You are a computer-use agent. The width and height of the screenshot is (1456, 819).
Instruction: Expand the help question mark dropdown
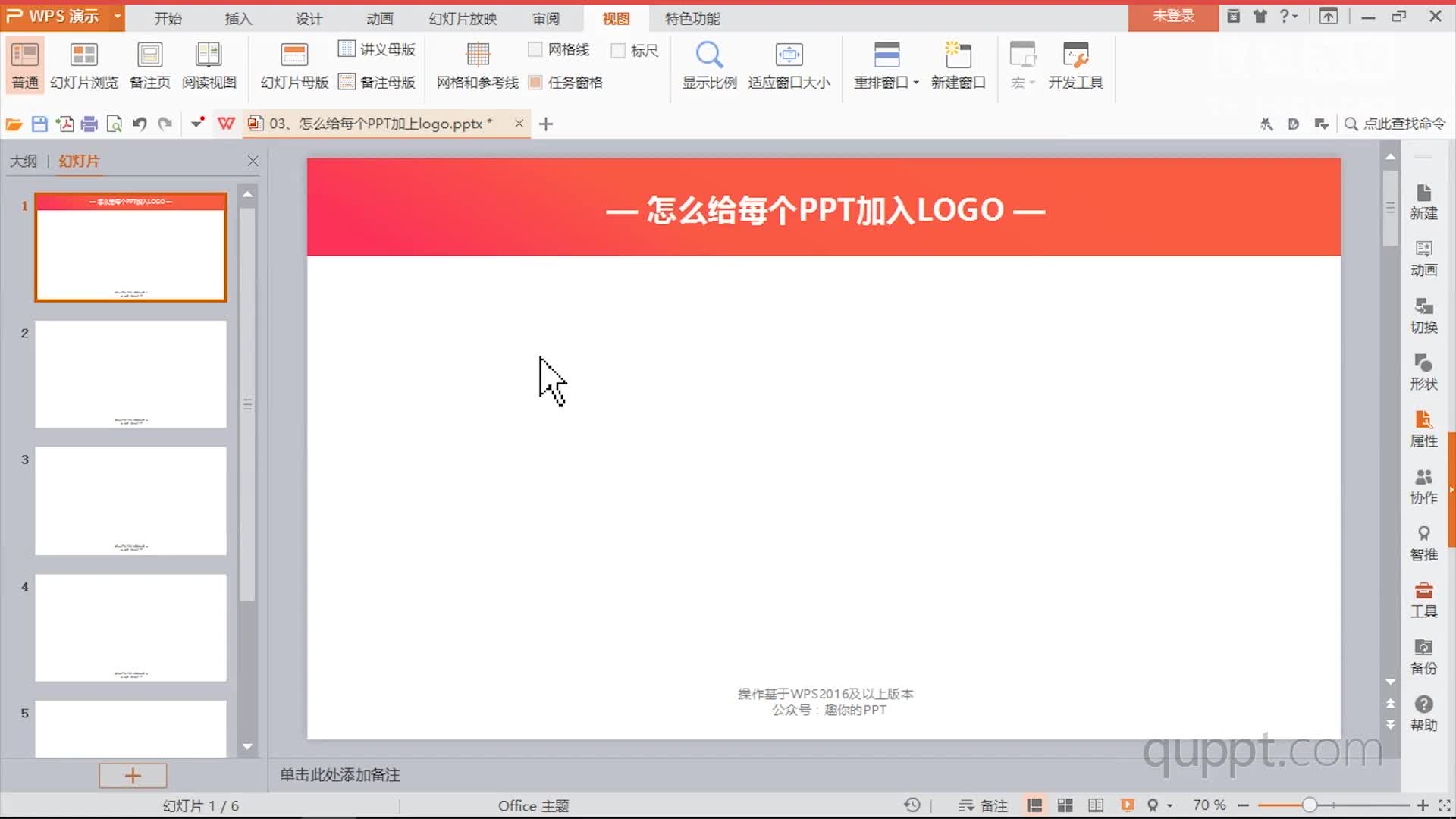click(x=1295, y=17)
